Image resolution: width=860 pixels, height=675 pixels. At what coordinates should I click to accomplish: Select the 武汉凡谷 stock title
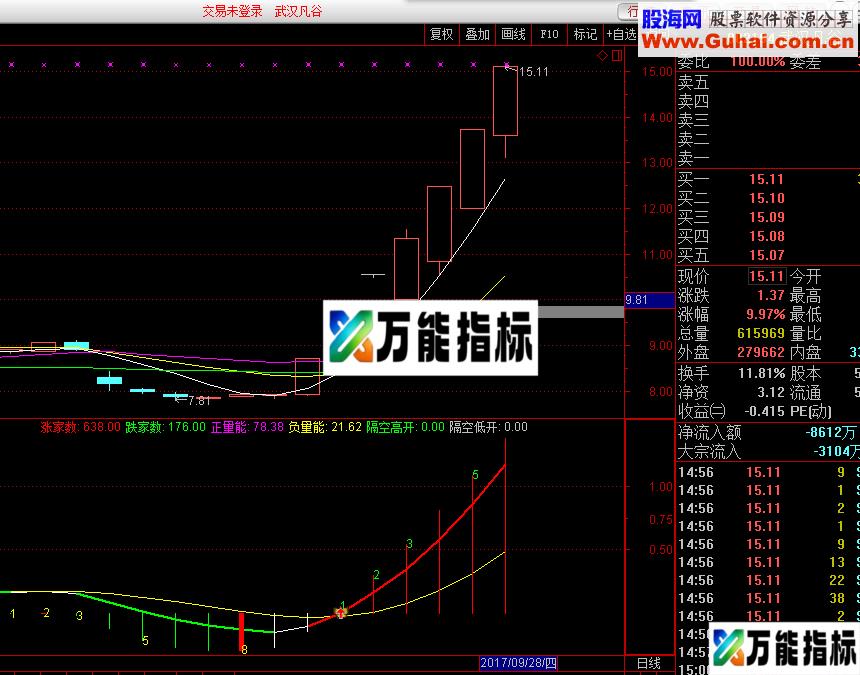[299, 12]
